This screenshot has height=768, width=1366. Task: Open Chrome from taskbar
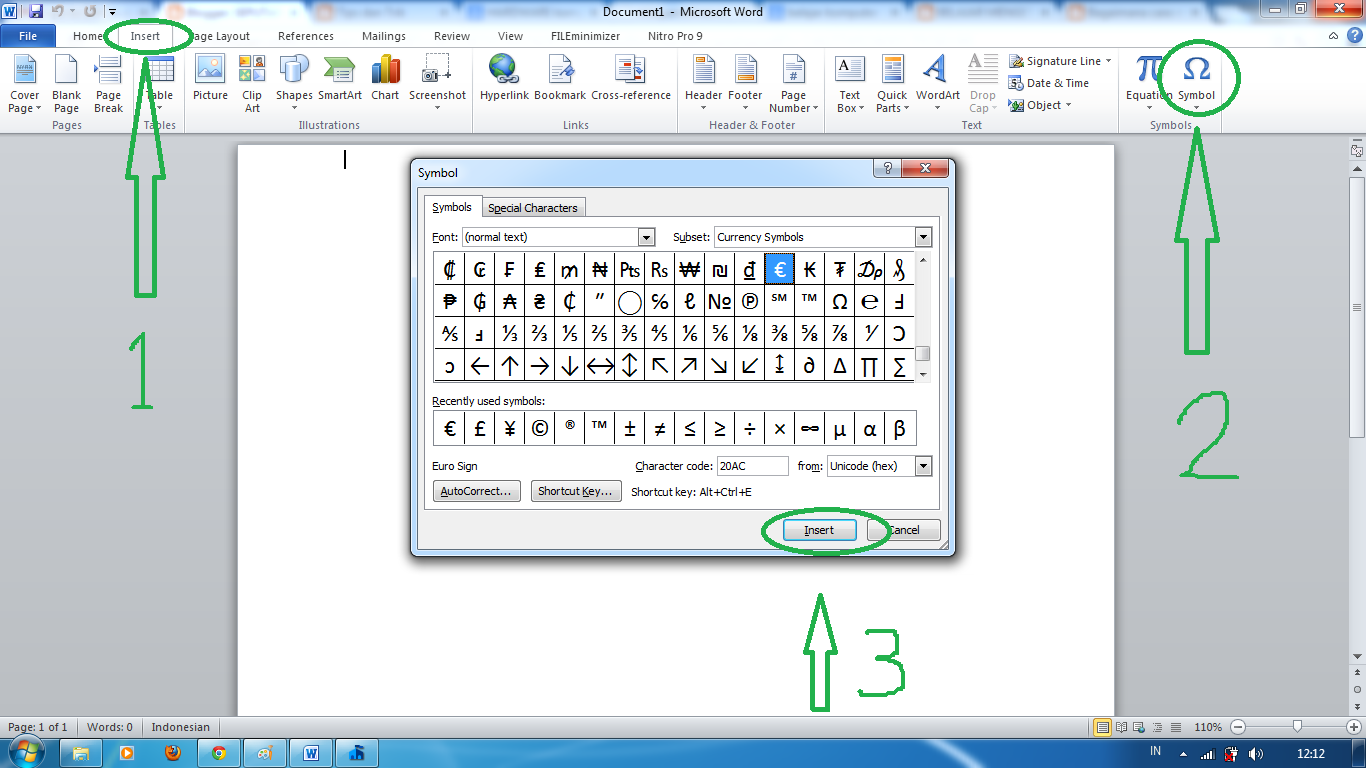(x=219, y=752)
